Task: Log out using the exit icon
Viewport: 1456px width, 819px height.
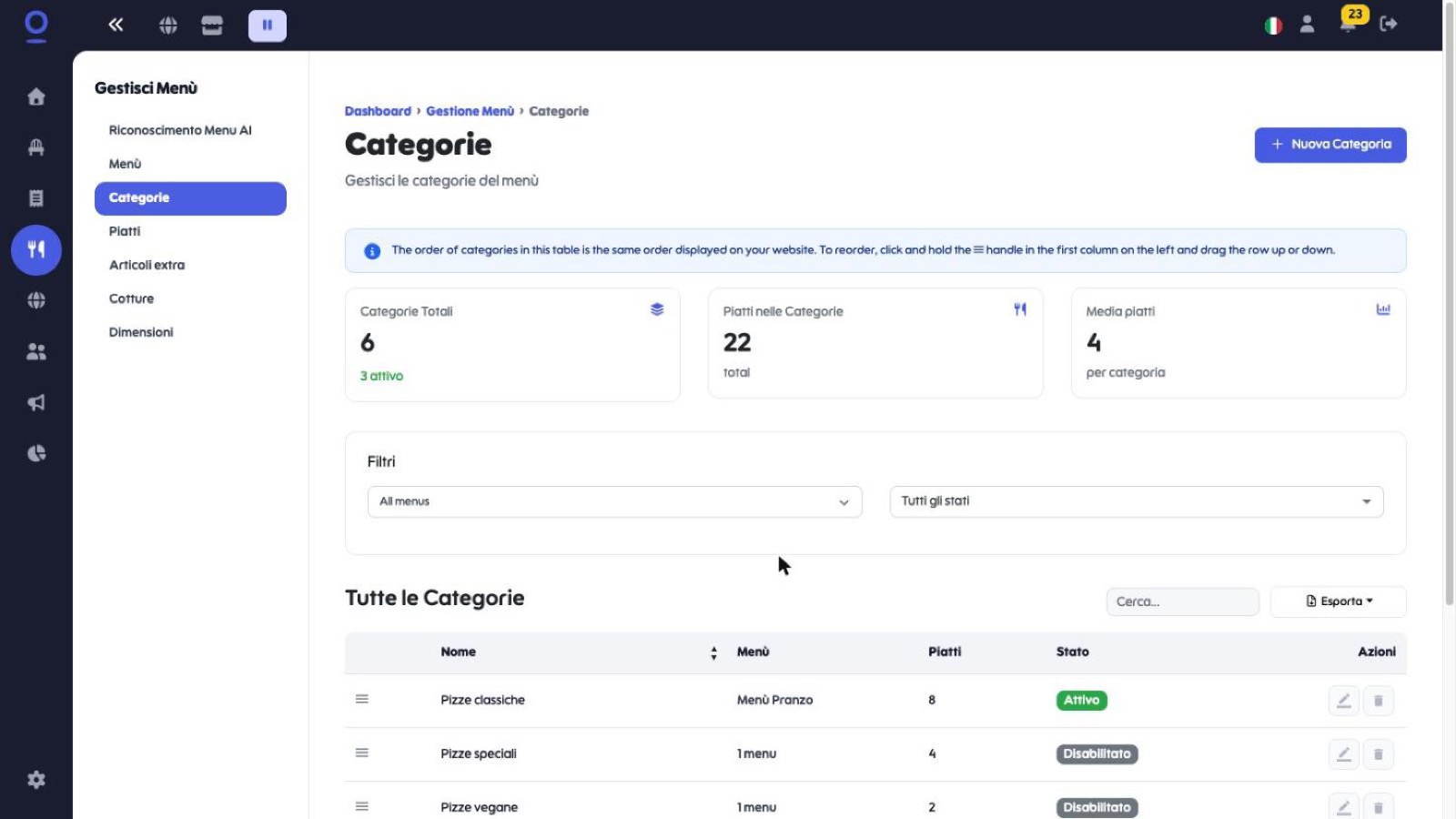Action: 1389,25
